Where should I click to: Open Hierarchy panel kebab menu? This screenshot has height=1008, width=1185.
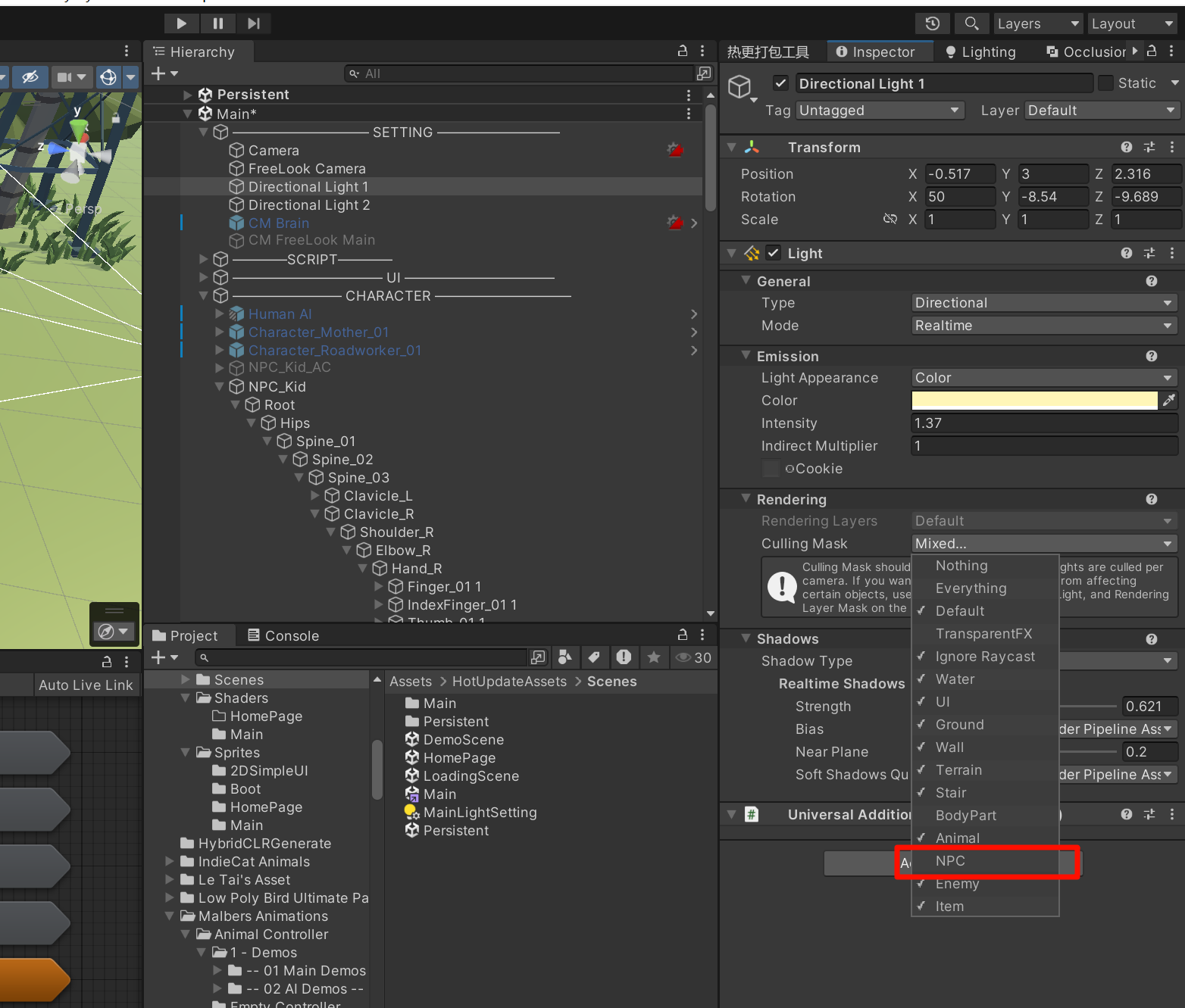click(702, 51)
